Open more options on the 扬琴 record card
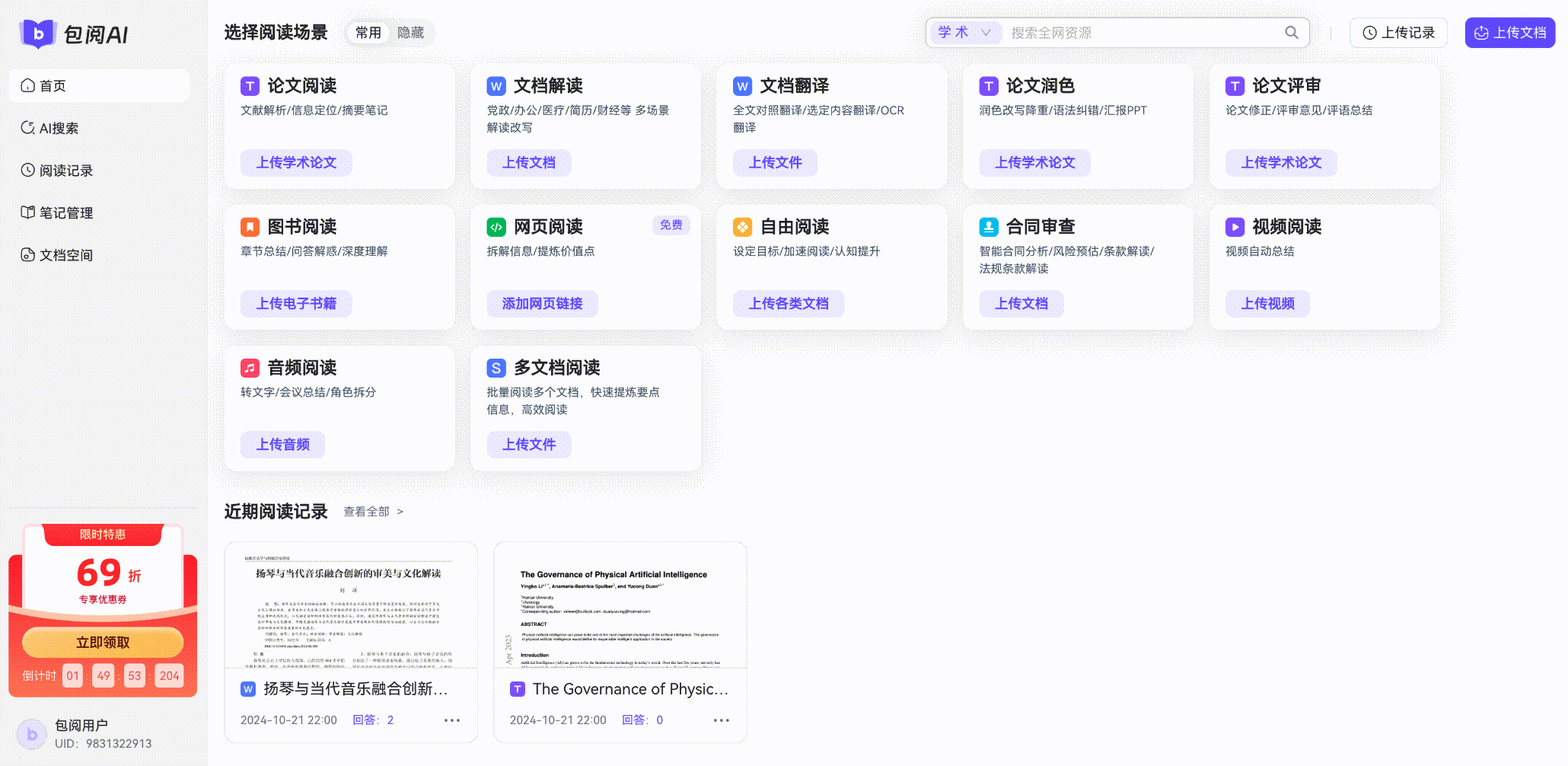The image size is (1568, 766). tap(451, 720)
